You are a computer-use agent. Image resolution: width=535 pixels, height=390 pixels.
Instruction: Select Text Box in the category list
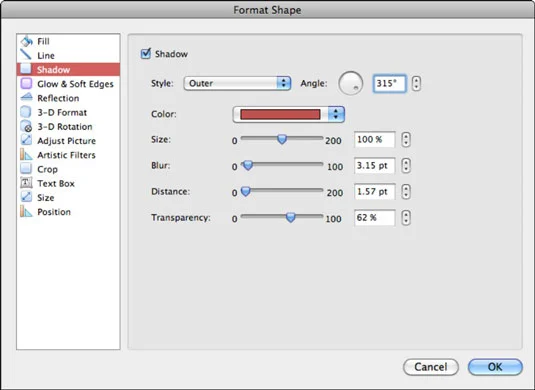pyautogui.click(x=68, y=184)
